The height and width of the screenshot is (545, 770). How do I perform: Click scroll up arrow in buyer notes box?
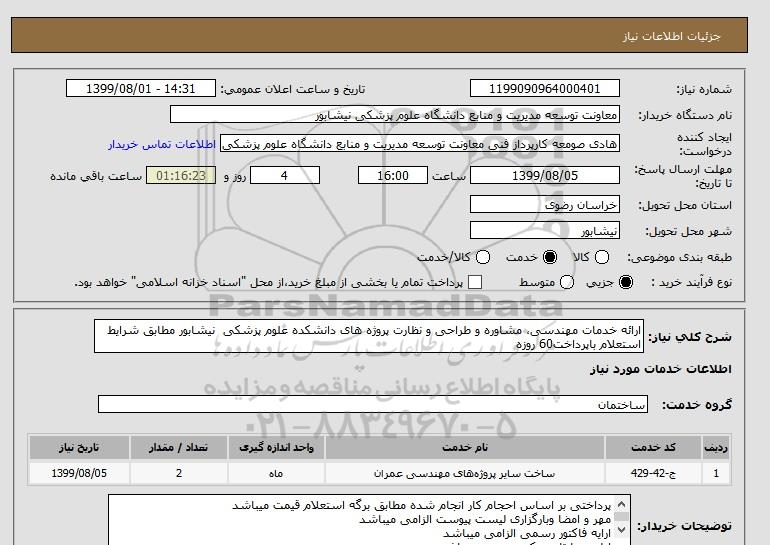621,505
